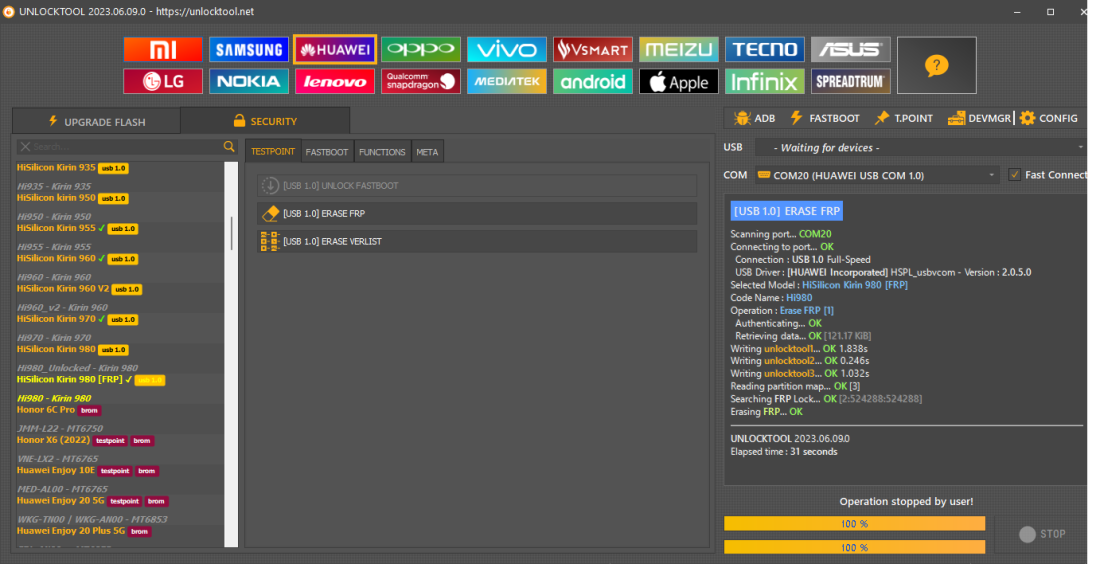This screenshot has height=564, width=1100.
Task: Select the LG brand tile
Action: point(163,81)
